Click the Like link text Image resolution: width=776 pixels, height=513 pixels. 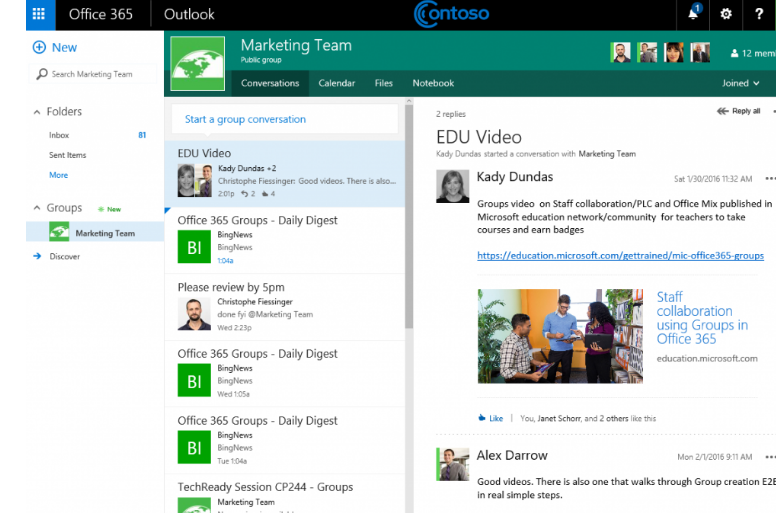pyautogui.click(x=496, y=418)
